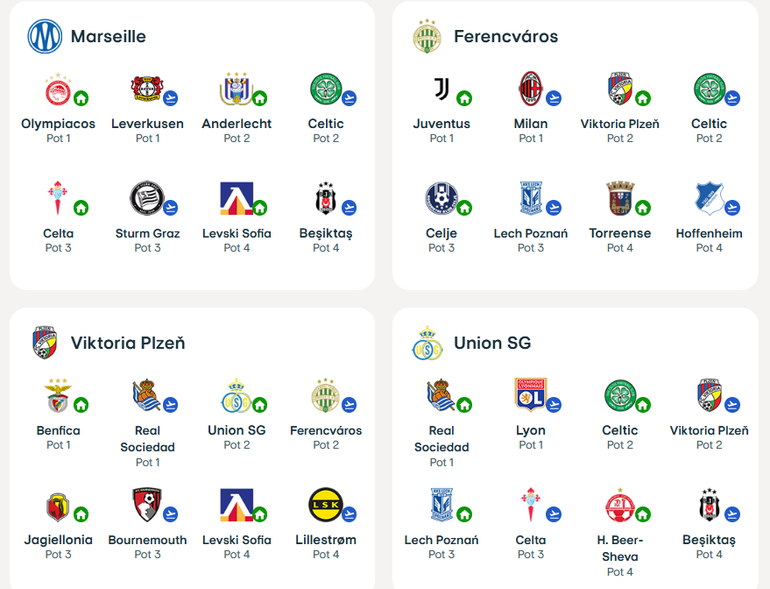The width and height of the screenshot is (770, 589).
Task: Select the Torreense team name label
Action: [620, 233]
